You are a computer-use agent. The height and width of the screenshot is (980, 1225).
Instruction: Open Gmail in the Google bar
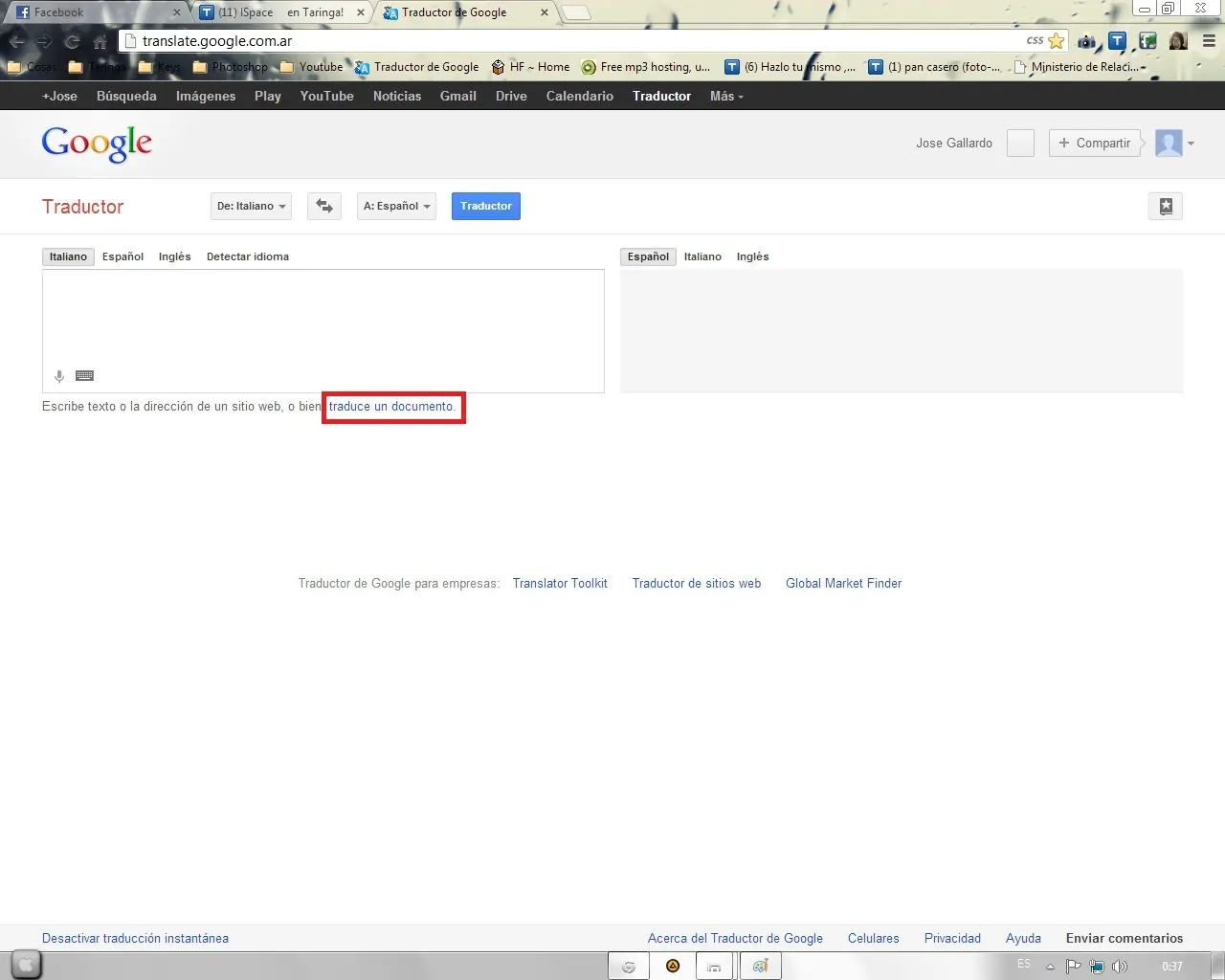(x=458, y=96)
